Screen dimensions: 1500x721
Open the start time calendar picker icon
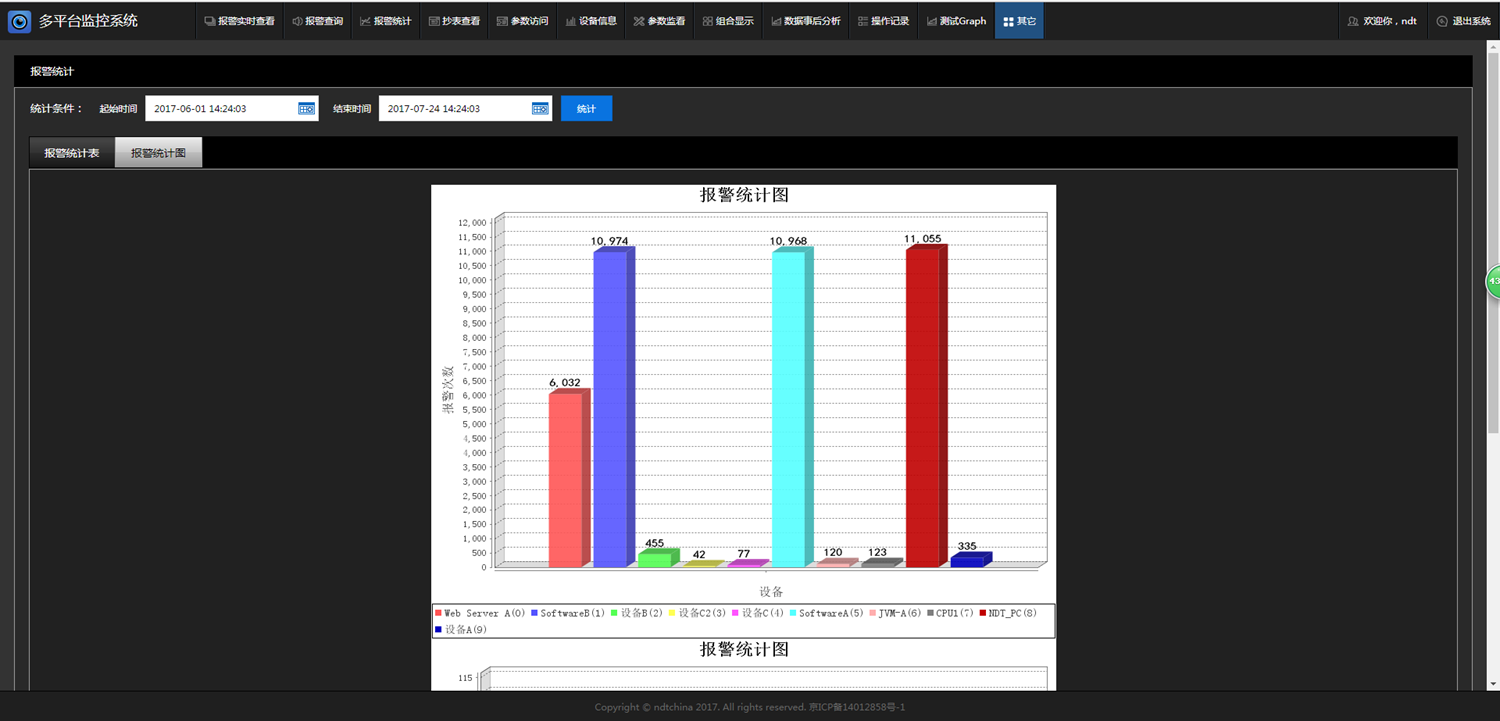307,109
